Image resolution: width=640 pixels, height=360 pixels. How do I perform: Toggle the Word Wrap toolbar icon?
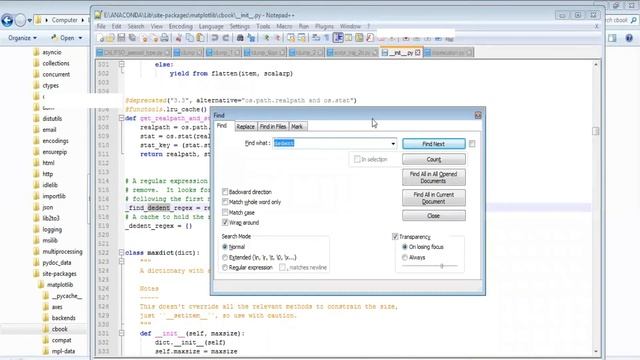tap(316, 38)
